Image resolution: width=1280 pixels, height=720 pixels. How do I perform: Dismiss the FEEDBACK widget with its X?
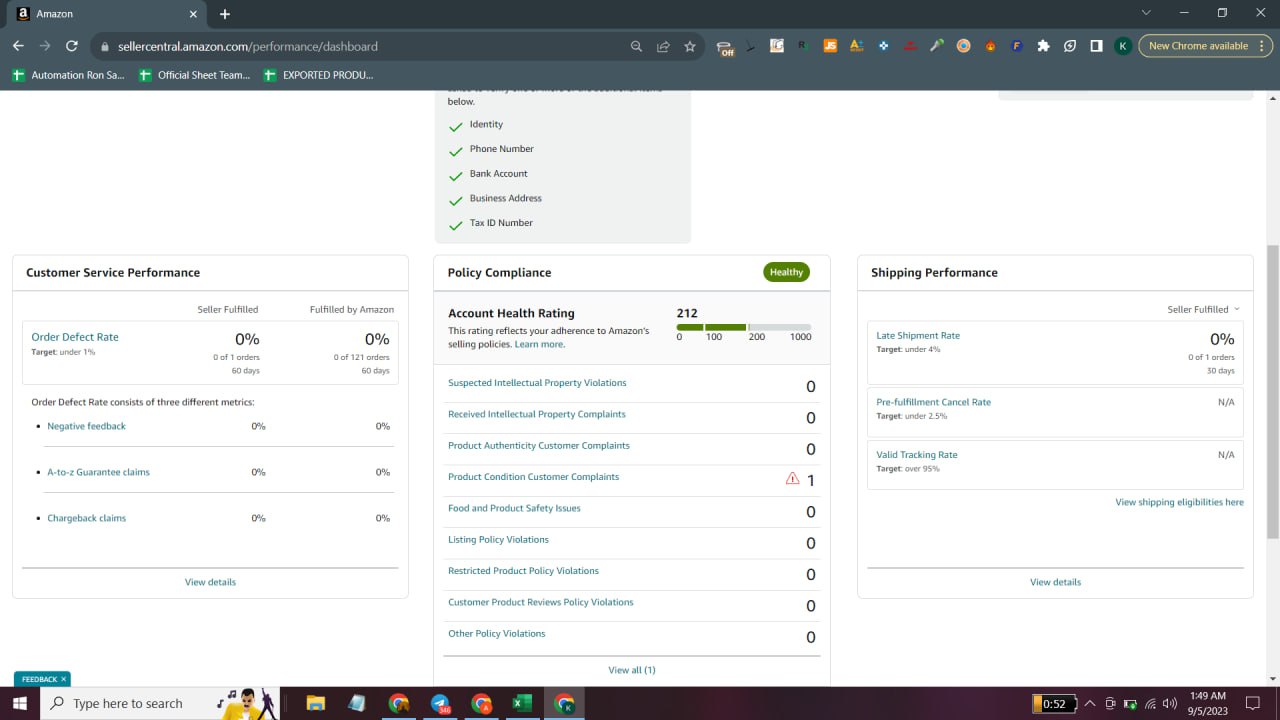(x=63, y=679)
